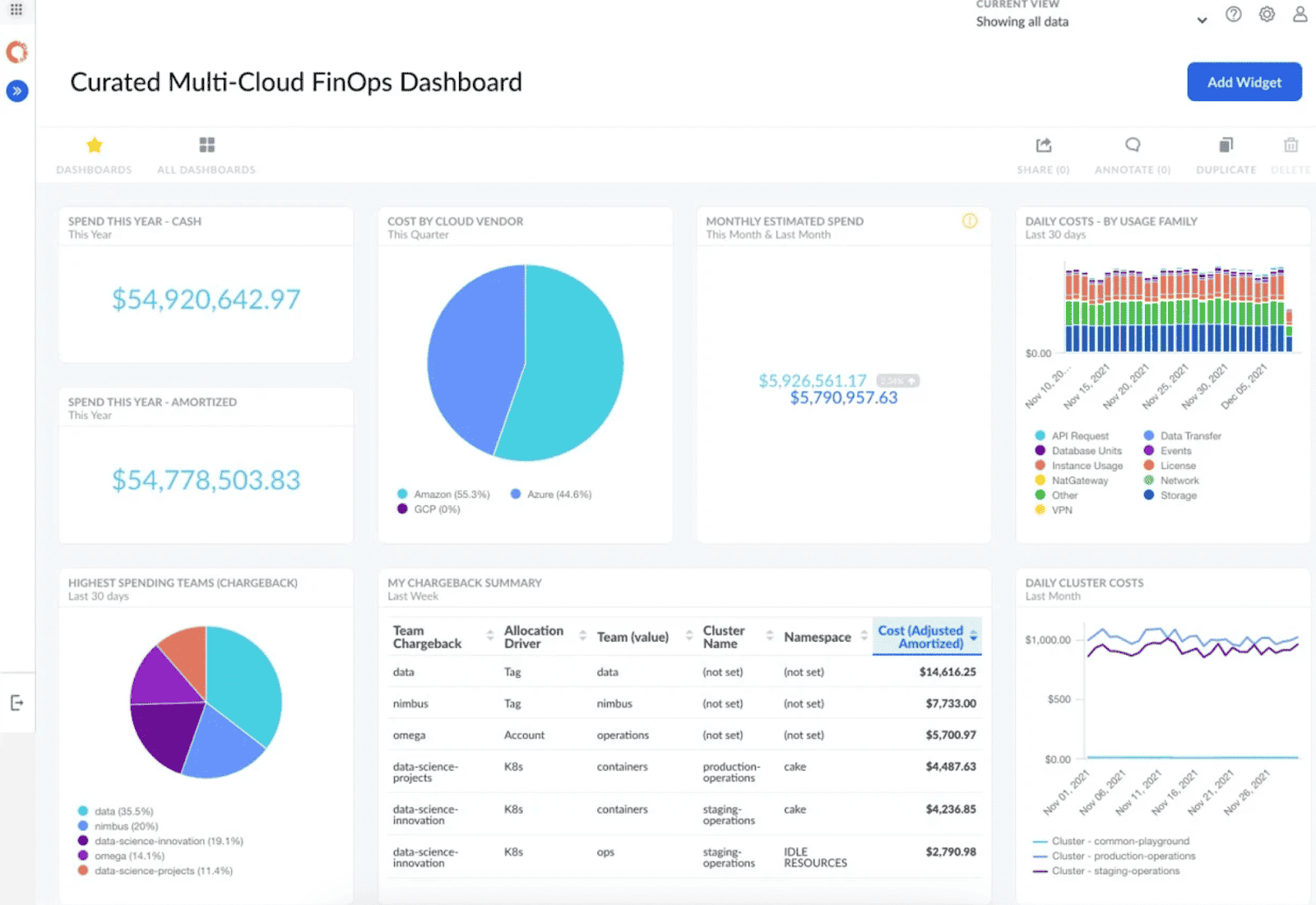1316x905 pixels.
Task: Click the teal swatch next to API Request
Action: 1039,435
